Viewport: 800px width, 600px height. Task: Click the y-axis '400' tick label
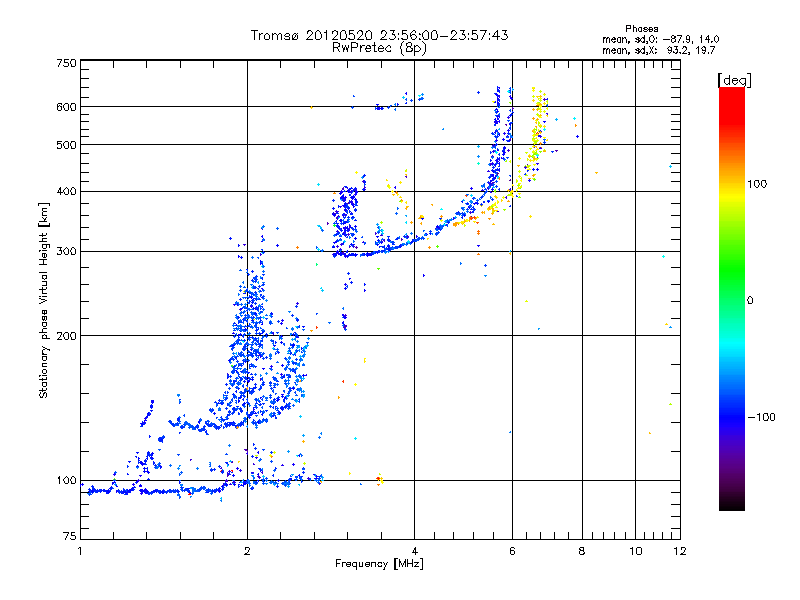point(67,192)
